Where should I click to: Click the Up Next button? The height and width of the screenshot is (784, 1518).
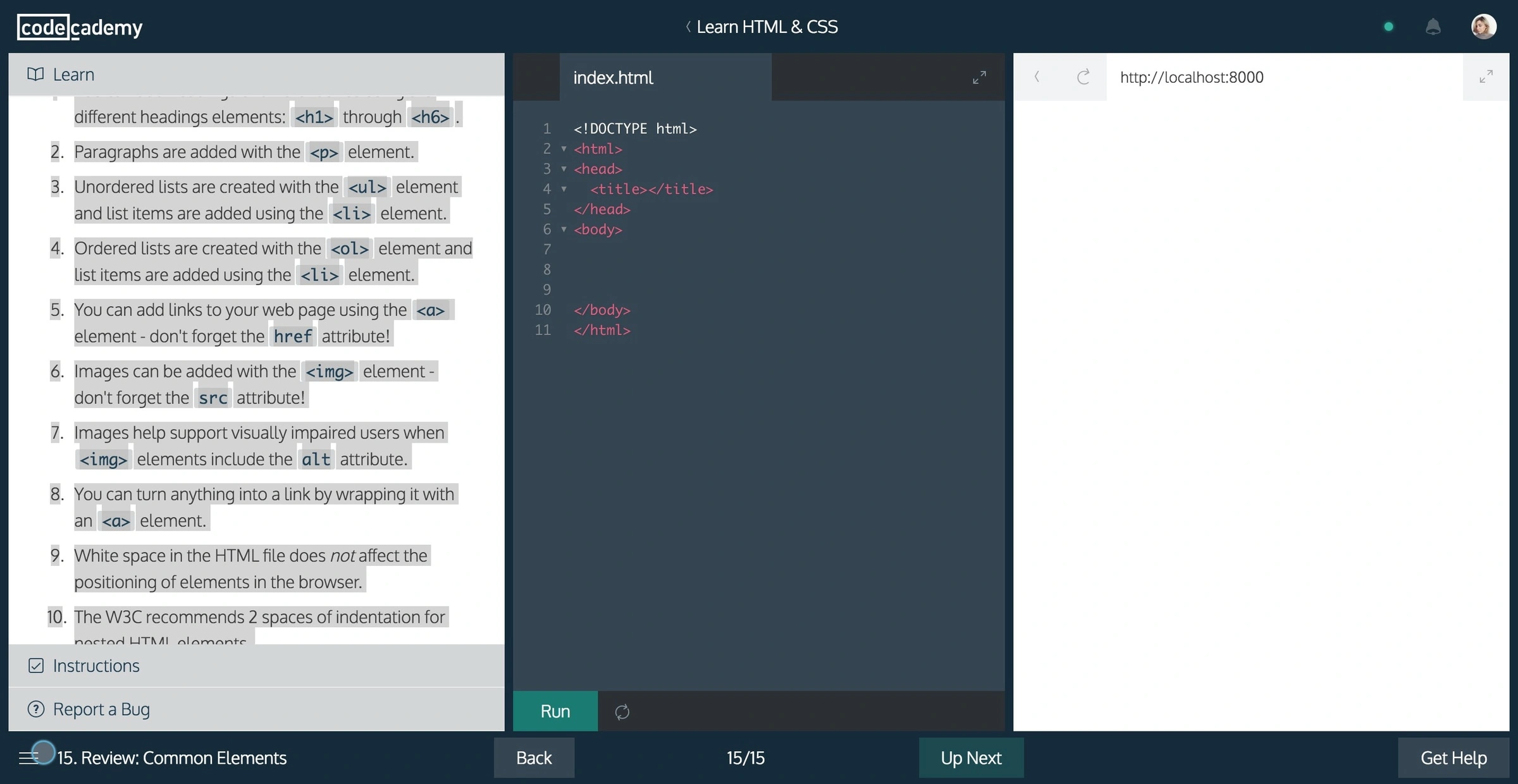tap(971, 758)
